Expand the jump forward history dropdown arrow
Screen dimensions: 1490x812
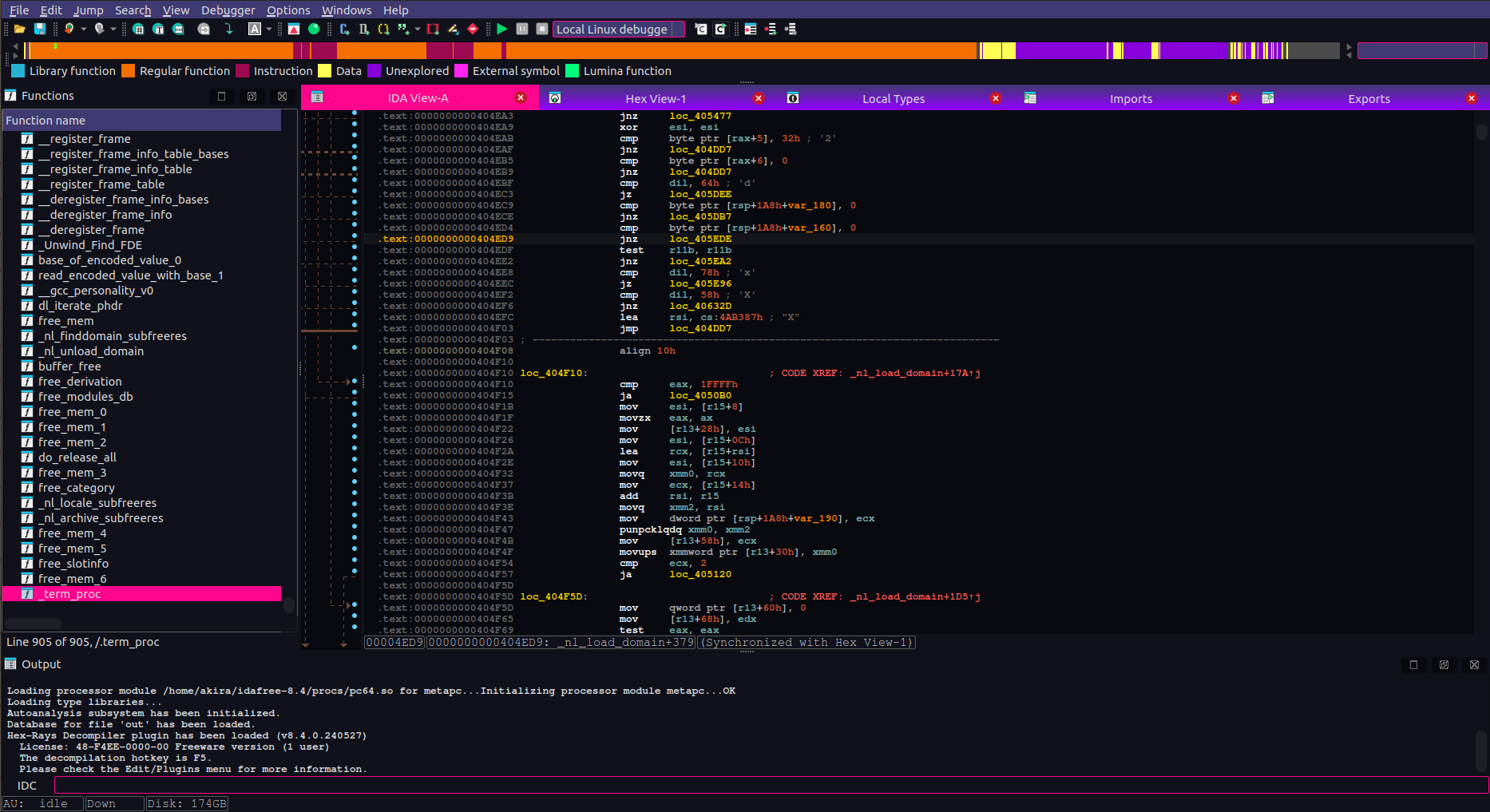coord(113,29)
